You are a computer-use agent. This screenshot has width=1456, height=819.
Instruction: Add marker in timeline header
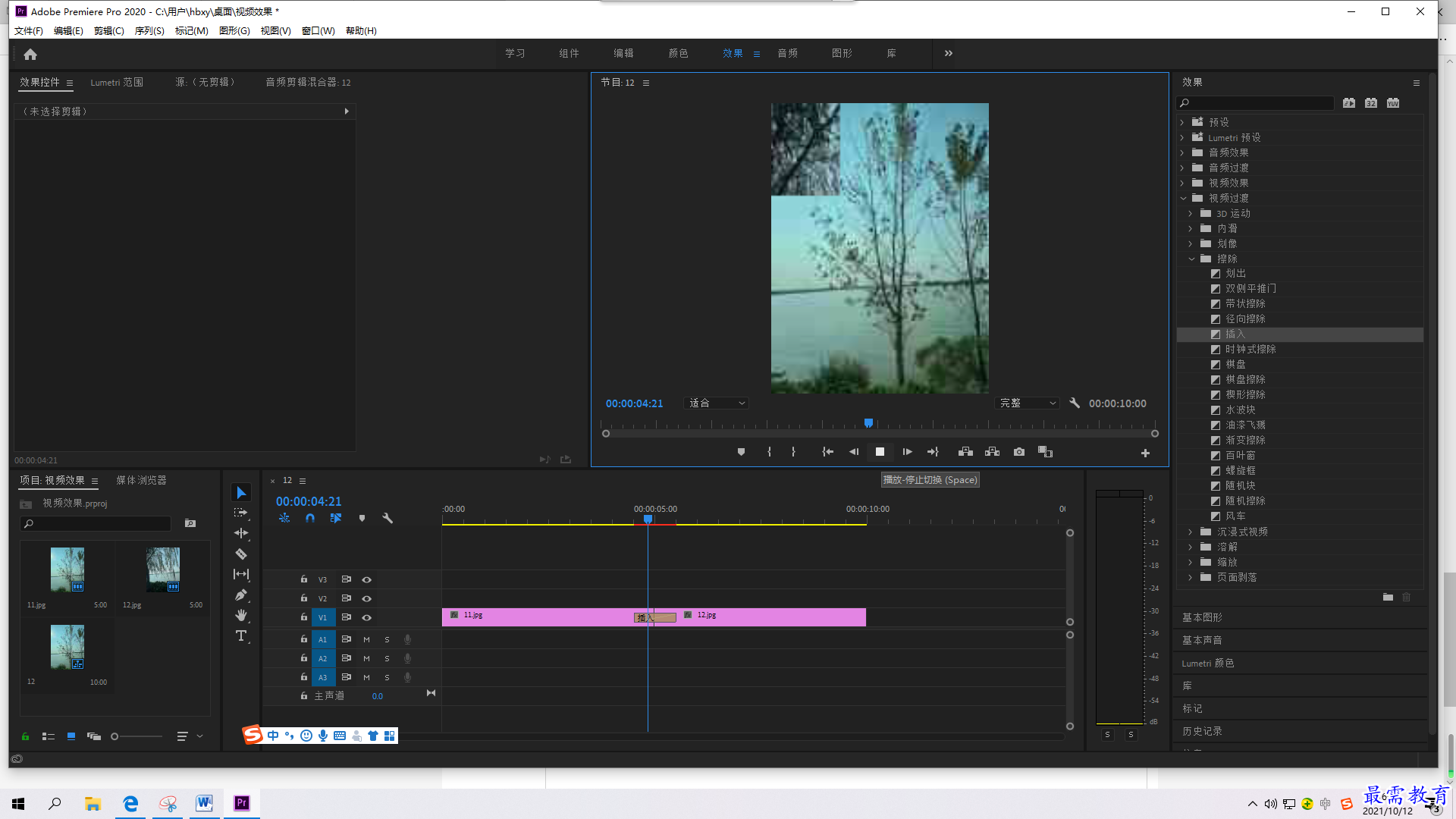tap(362, 518)
